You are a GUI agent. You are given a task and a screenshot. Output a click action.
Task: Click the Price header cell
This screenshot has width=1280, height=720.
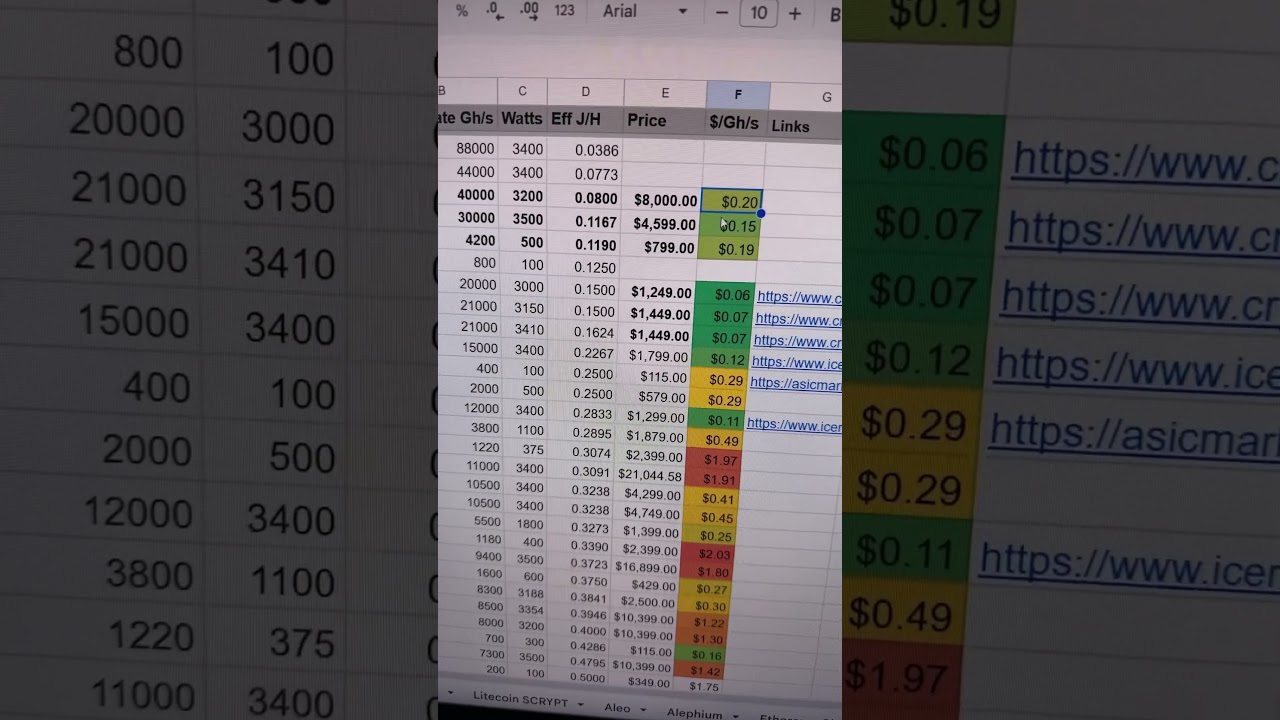[664, 120]
